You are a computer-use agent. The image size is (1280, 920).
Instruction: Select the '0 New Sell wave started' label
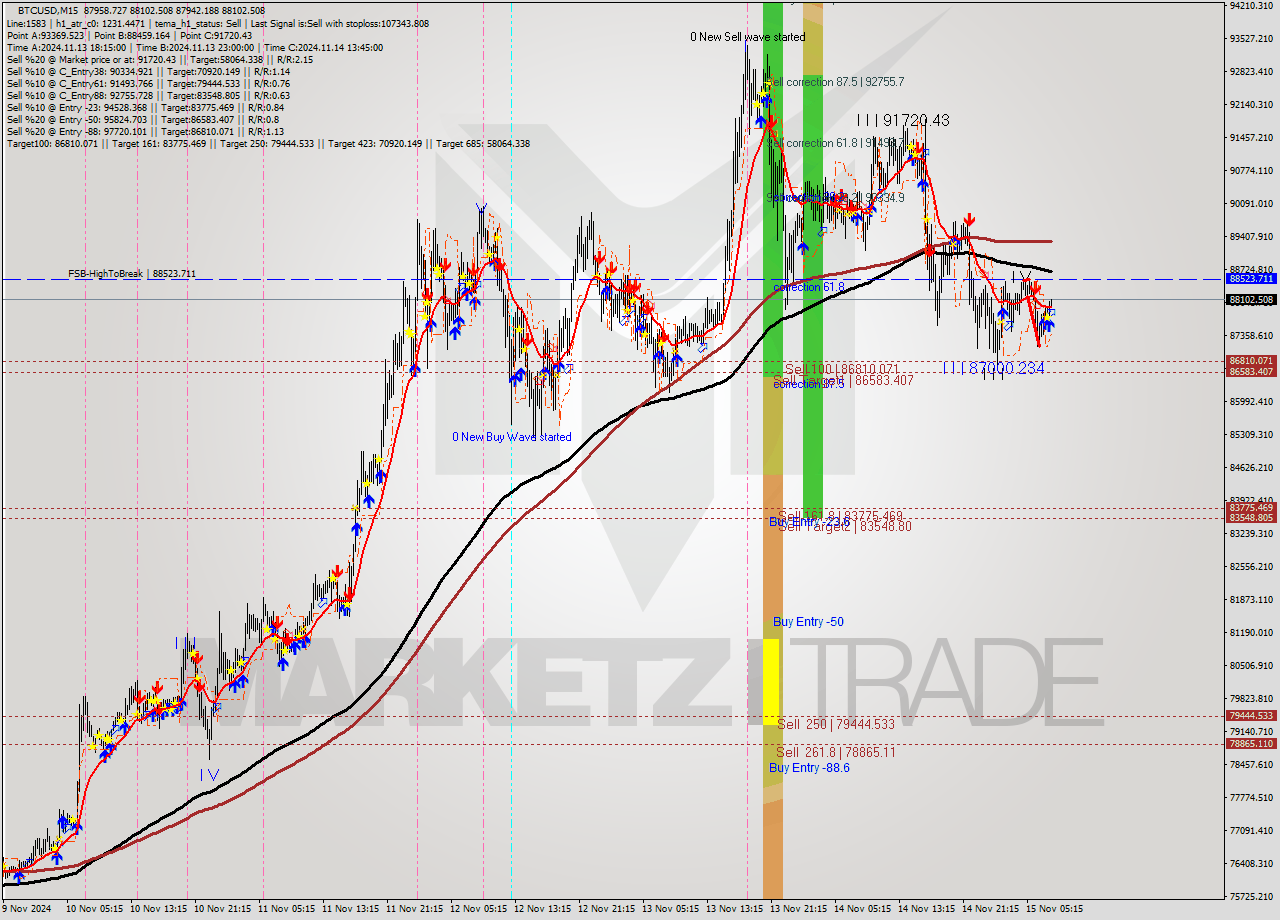(x=747, y=37)
